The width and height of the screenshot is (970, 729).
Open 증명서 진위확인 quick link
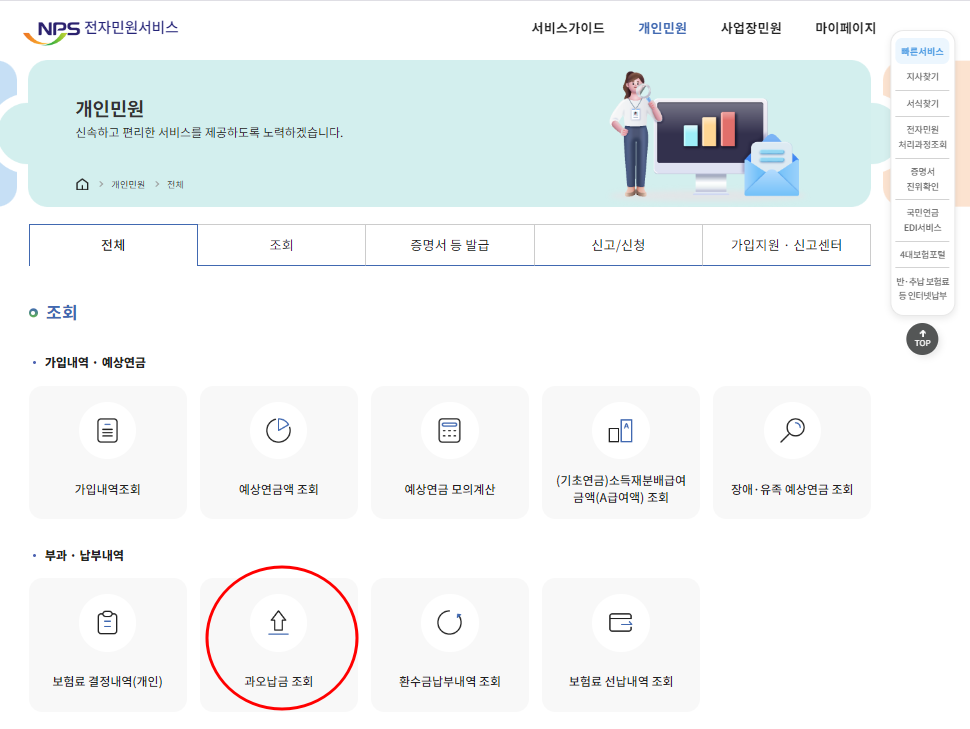[x=922, y=179]
